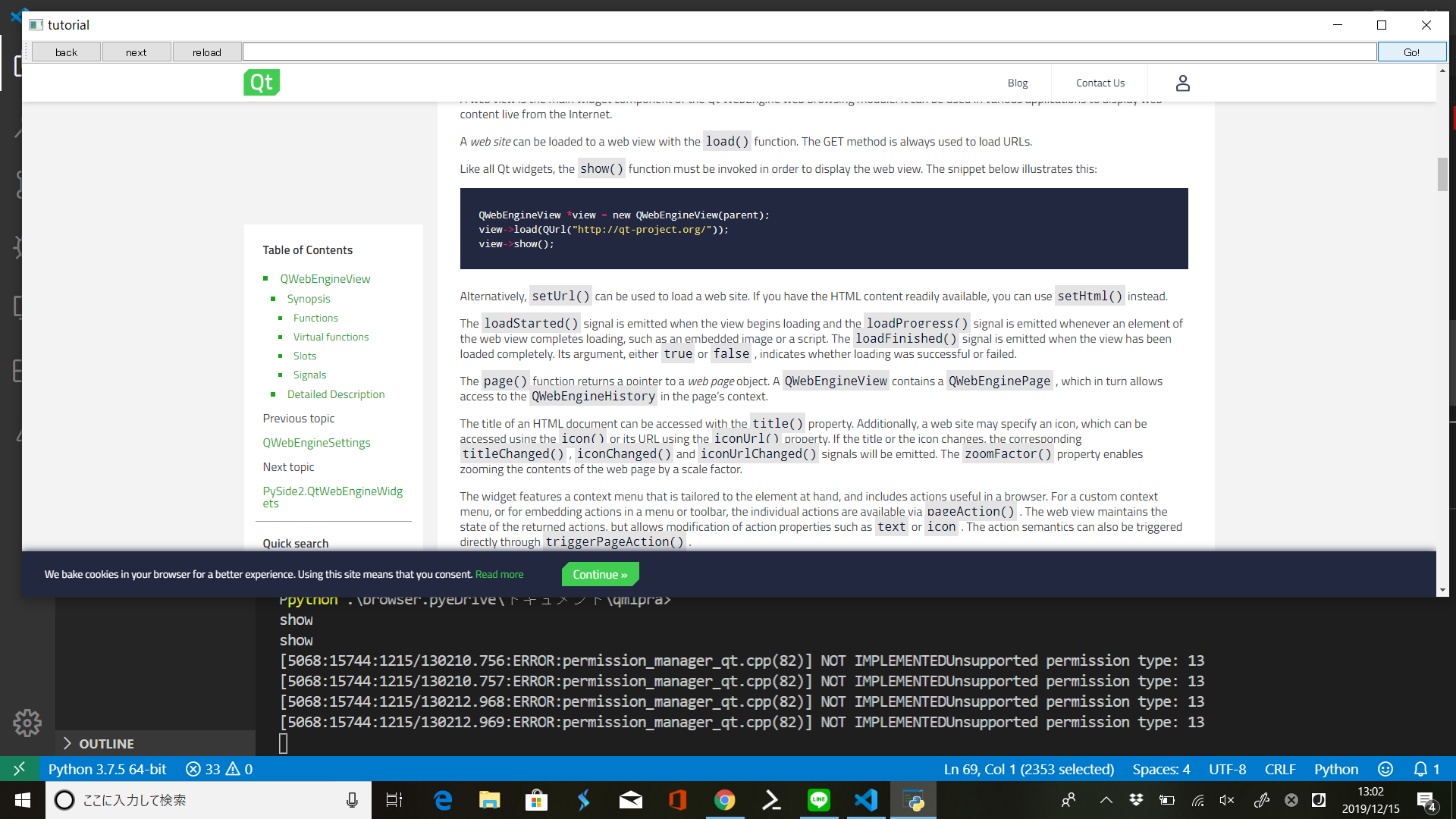Click the Contact Us menu item in header
The width and height of the screenshot is (1456, 819).
1101,82
